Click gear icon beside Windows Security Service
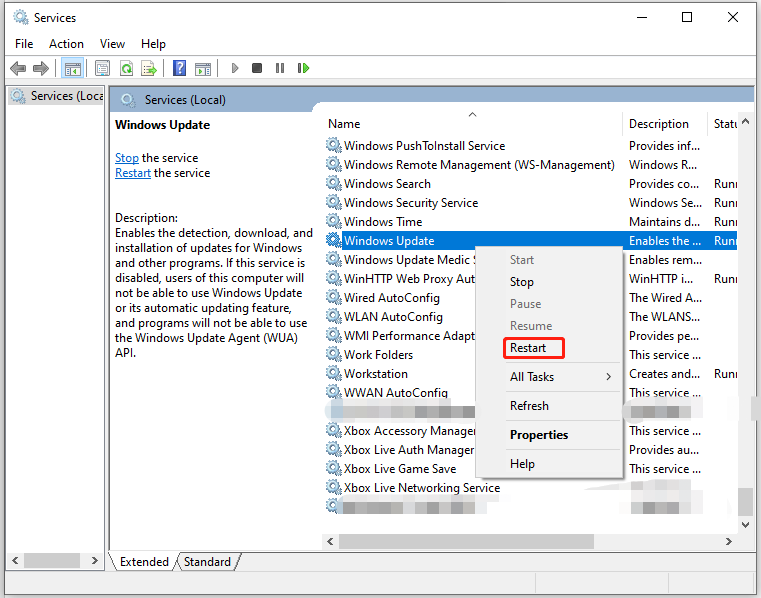 333,202
